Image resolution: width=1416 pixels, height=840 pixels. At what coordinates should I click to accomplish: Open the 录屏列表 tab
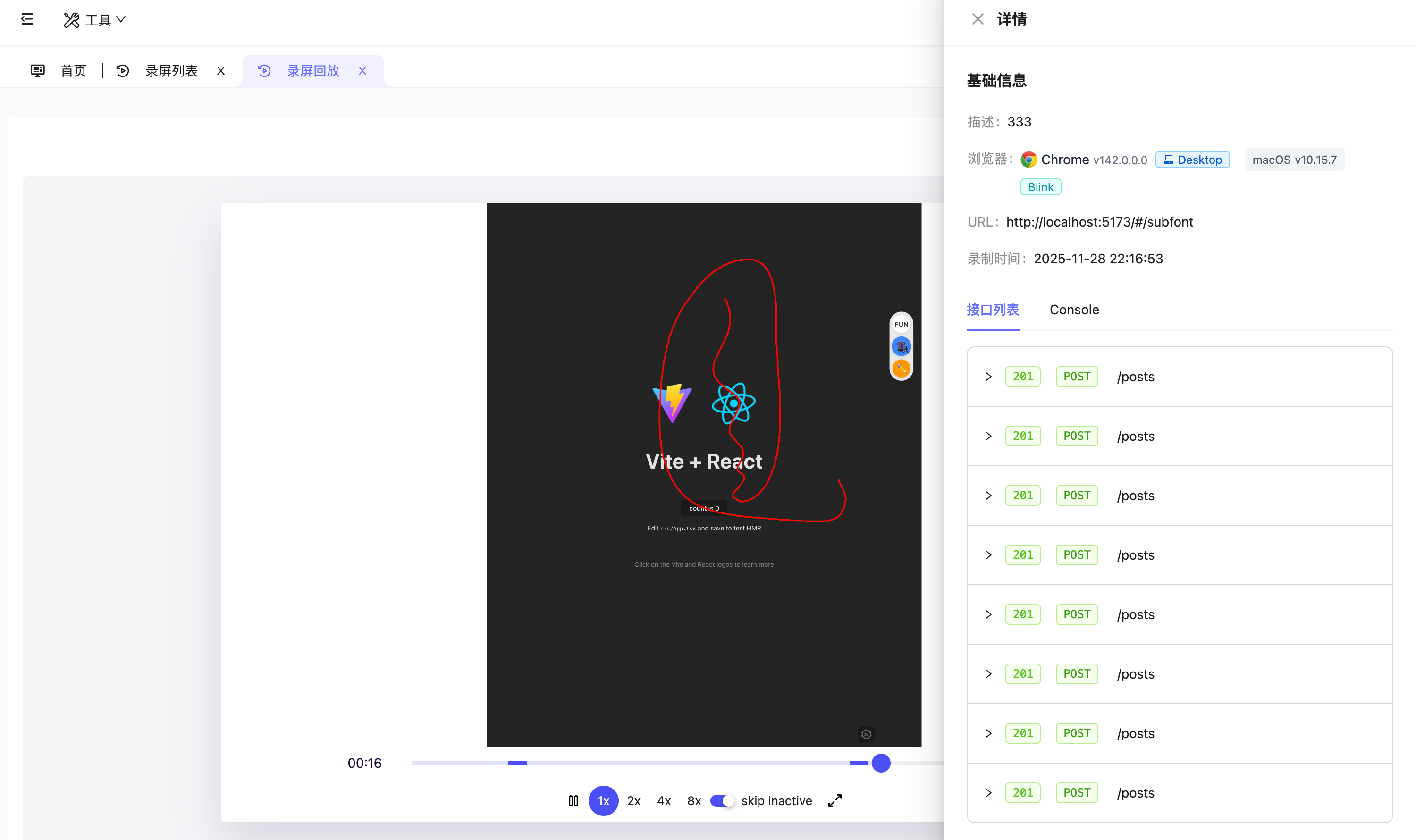pos(171,71)
